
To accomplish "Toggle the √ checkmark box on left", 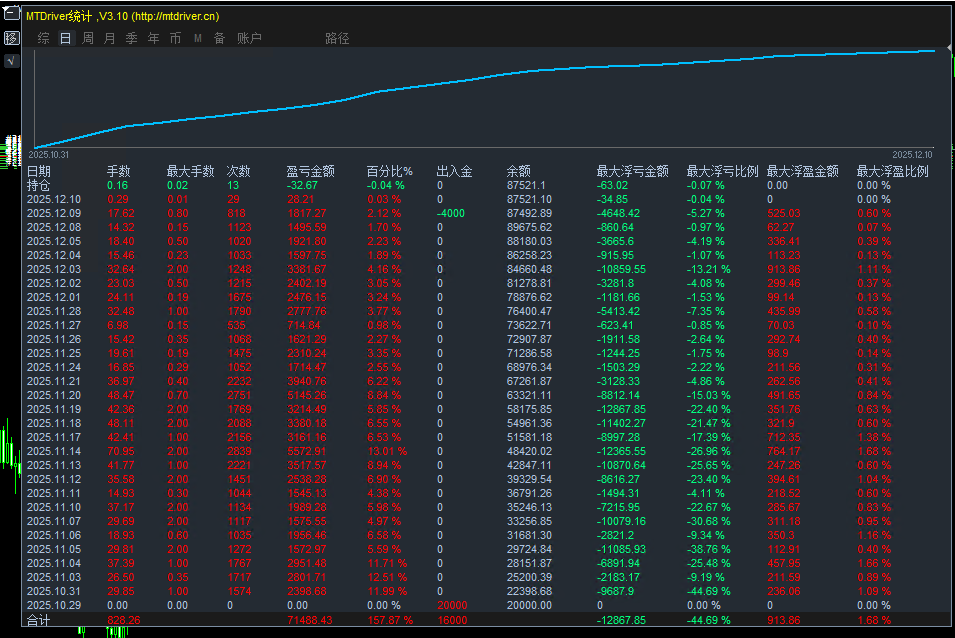I will pyautogui.click(x=12, y=61).
